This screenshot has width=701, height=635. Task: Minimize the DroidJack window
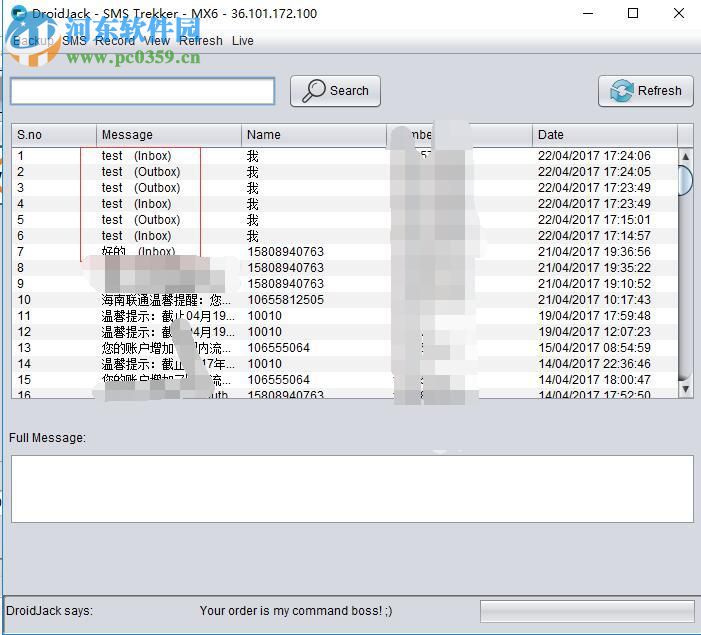click(588, 13)
